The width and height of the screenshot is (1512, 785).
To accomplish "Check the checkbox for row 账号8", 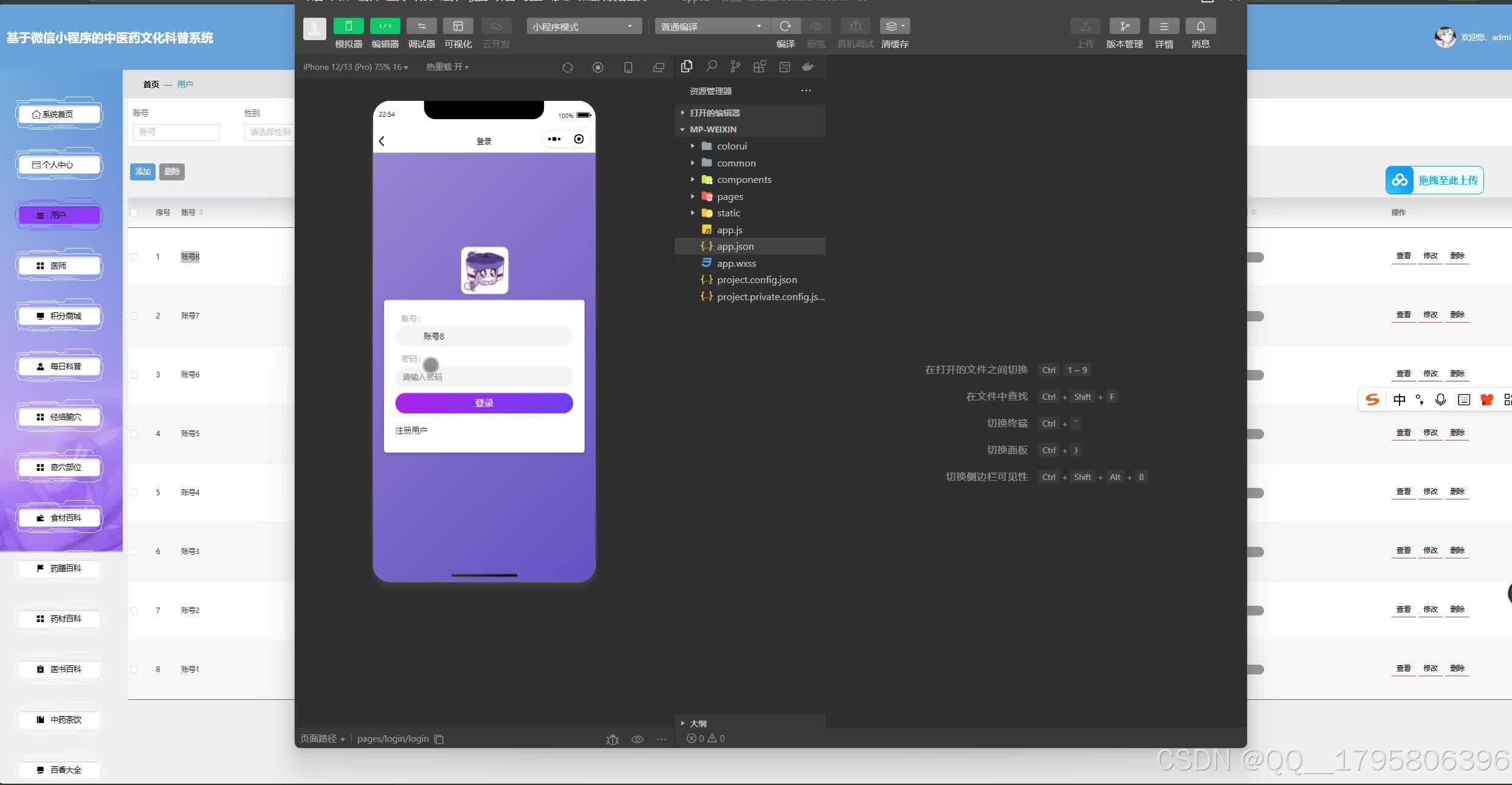I will [134, 257].
